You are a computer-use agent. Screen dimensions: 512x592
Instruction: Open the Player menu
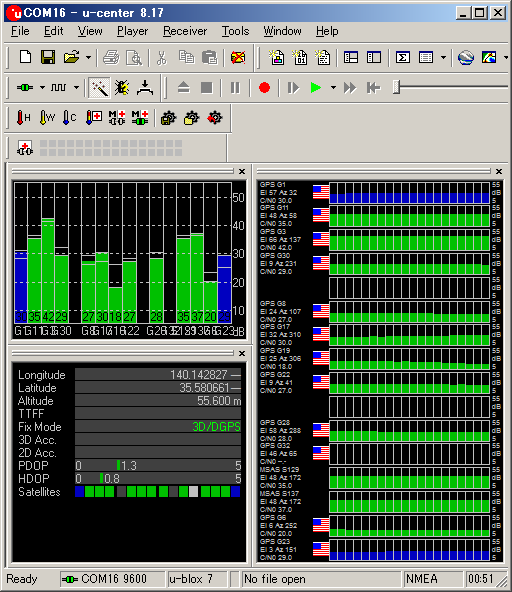point(133,31)
